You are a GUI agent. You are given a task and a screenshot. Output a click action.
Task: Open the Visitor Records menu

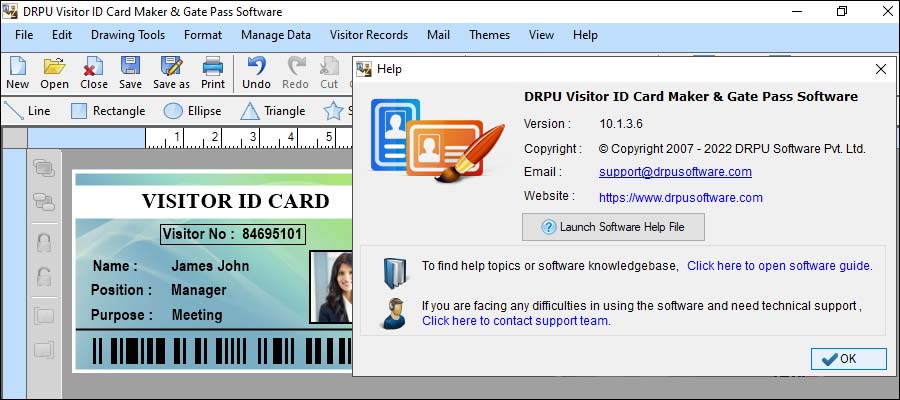tap(369, 35)
